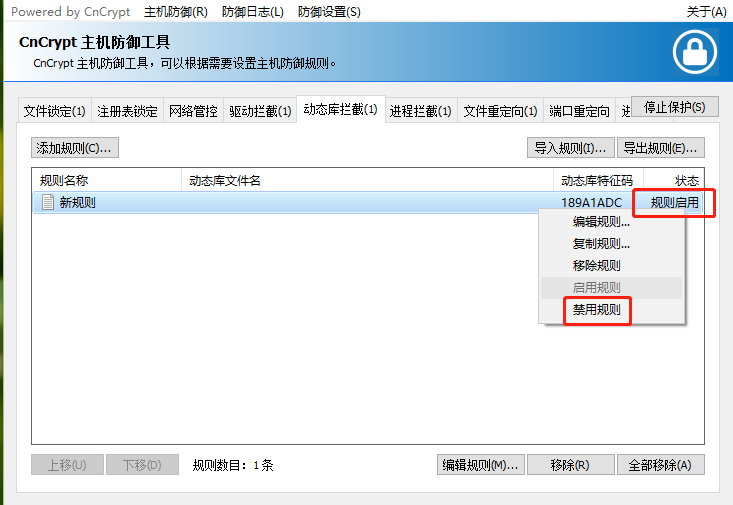Switch to the 文件重定向(1) tab
The width and height of the screenshot is (733, 505).
(x=500, y=111)
